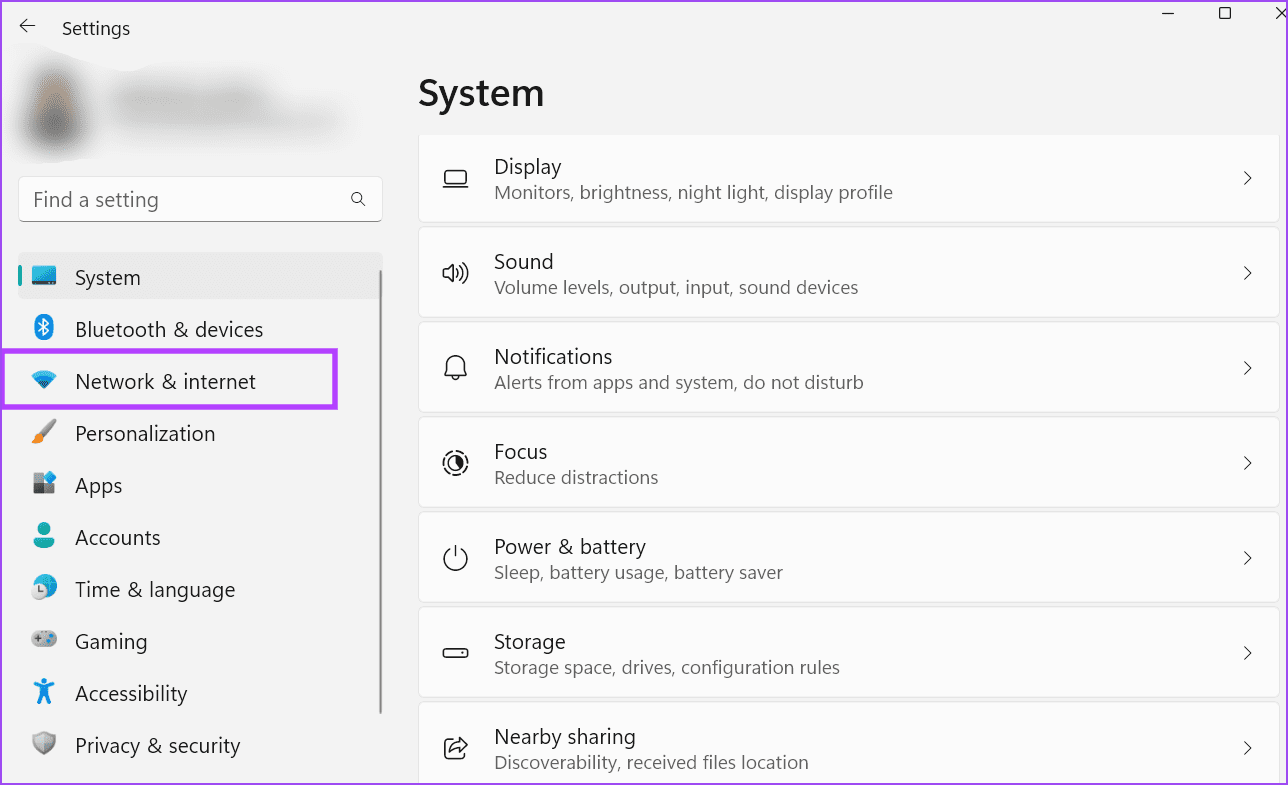Click the Focus circle icon
The height and width of the screenshot is (785, 1288).
pyautogui.click(x=455, y=463)
